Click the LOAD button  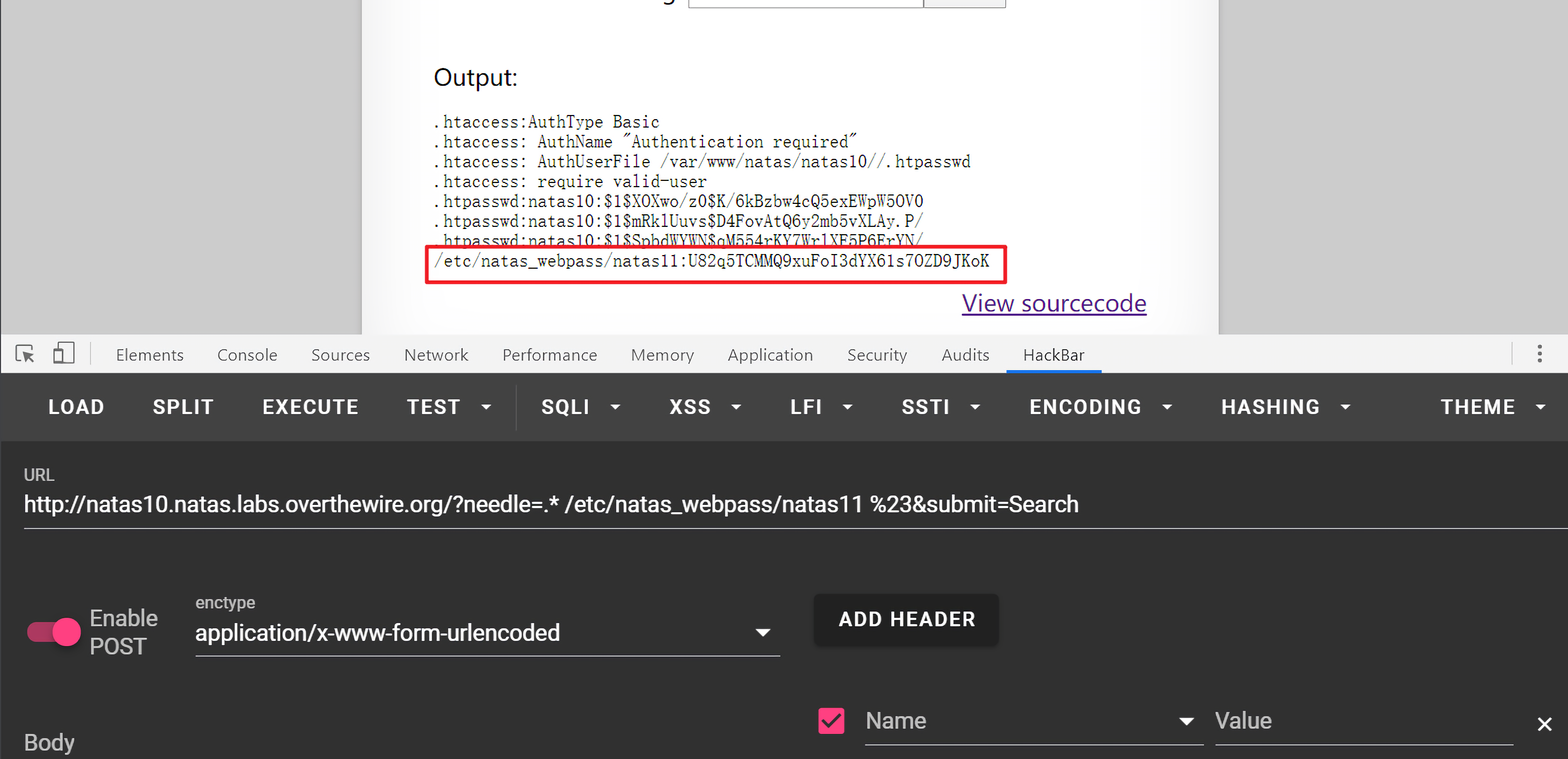coord(77,407)
